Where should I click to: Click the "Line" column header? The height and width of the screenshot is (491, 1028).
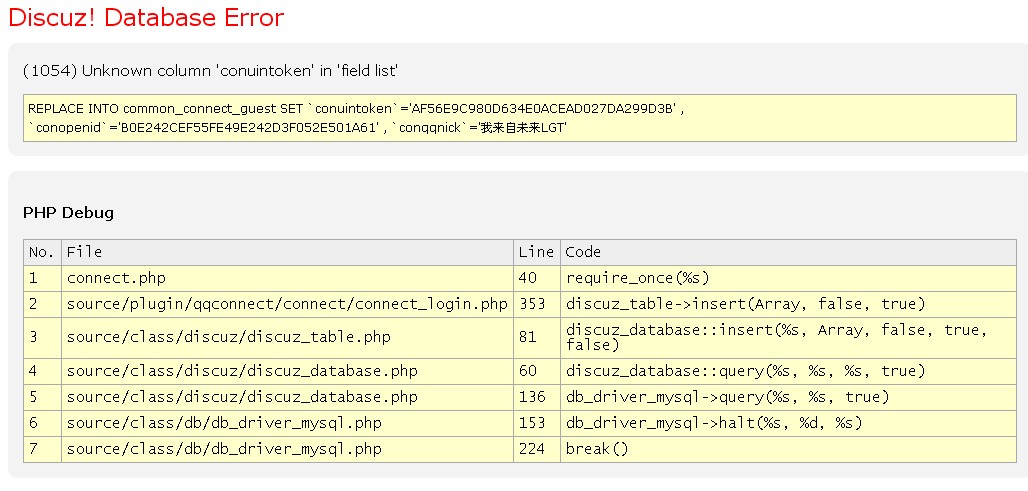click(535, 252)
